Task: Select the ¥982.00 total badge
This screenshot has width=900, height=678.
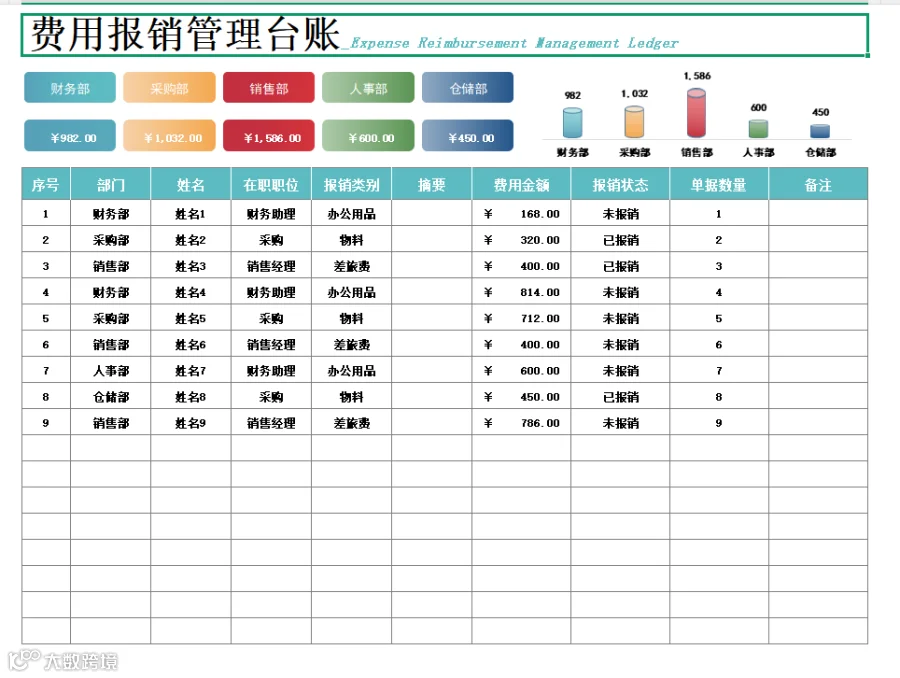Action: 70,135
